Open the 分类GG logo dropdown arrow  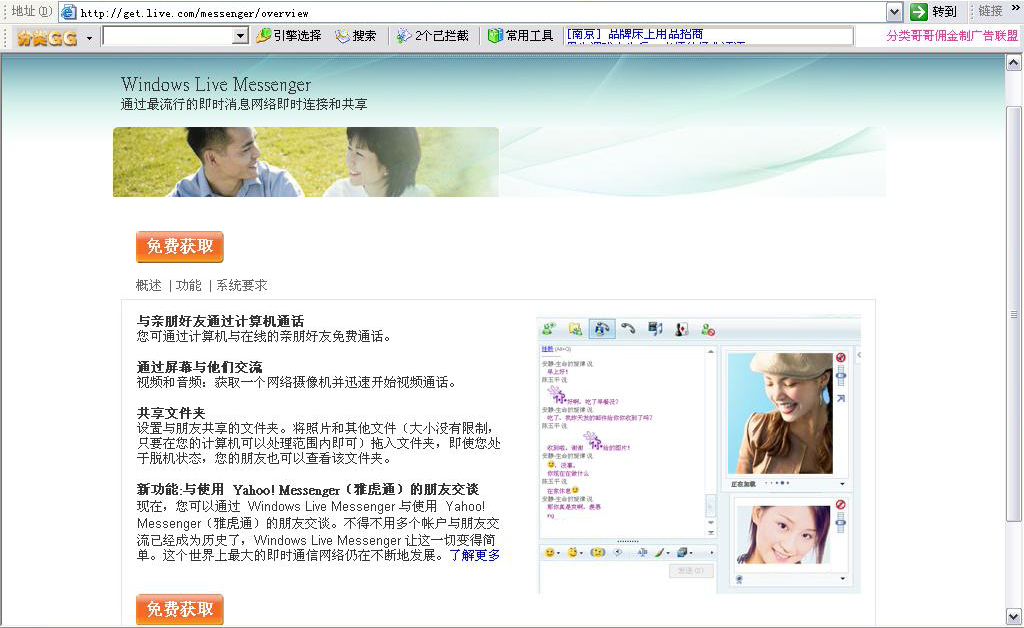[89, 38]
